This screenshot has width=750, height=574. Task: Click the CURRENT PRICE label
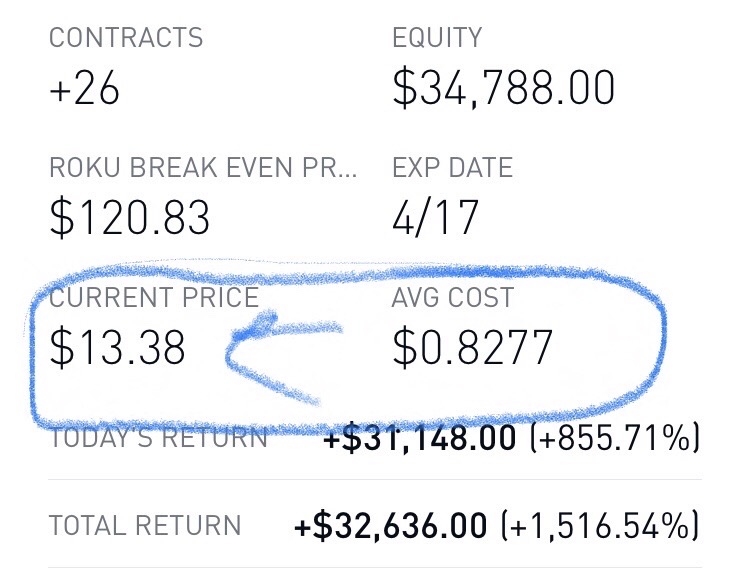point(154,297)
